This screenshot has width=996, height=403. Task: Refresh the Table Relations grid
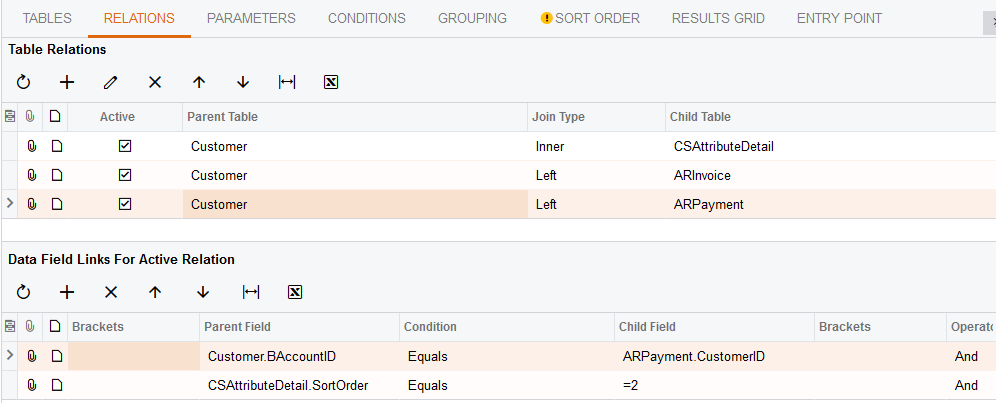tap(24, 82)
